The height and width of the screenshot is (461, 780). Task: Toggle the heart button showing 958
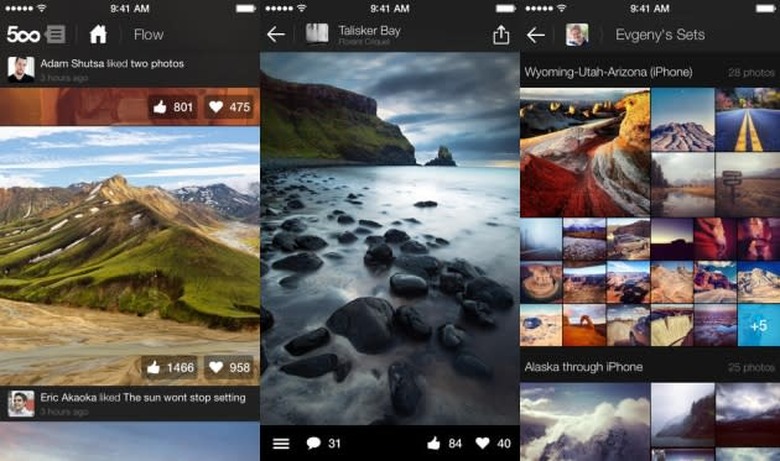click(x=229, y=367)
